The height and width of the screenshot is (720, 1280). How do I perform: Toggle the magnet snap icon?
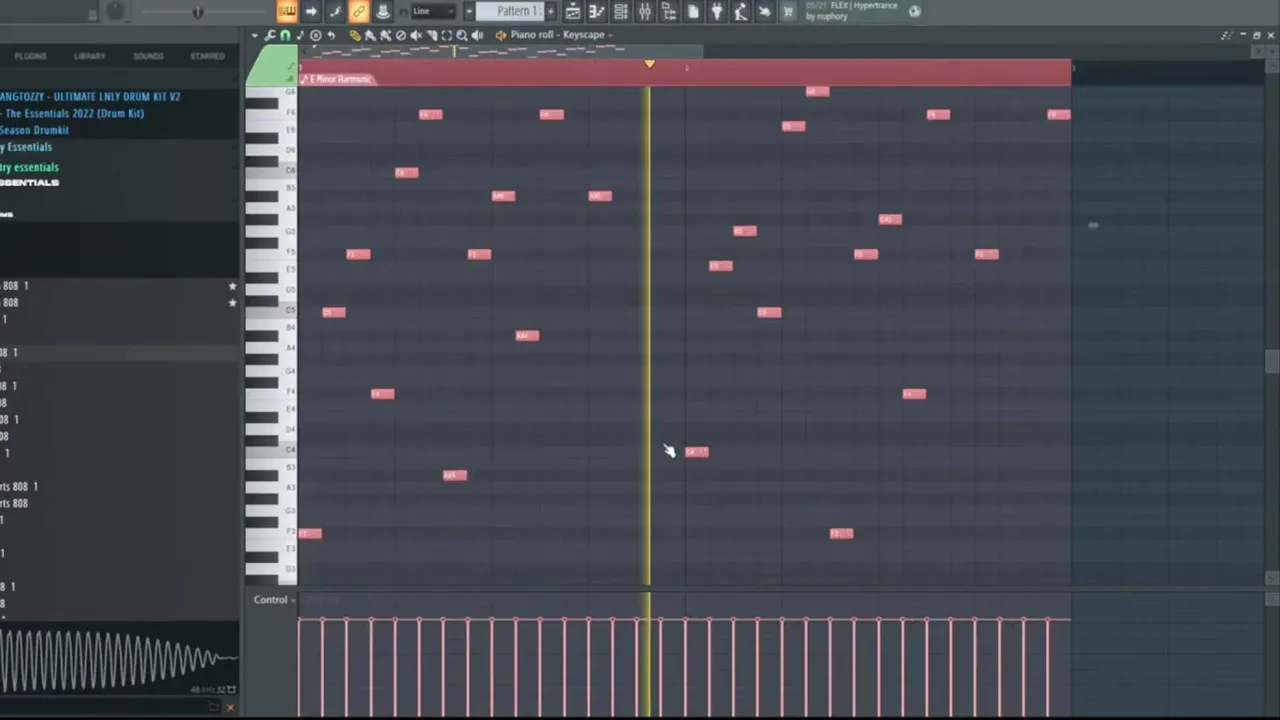[285, 35]
